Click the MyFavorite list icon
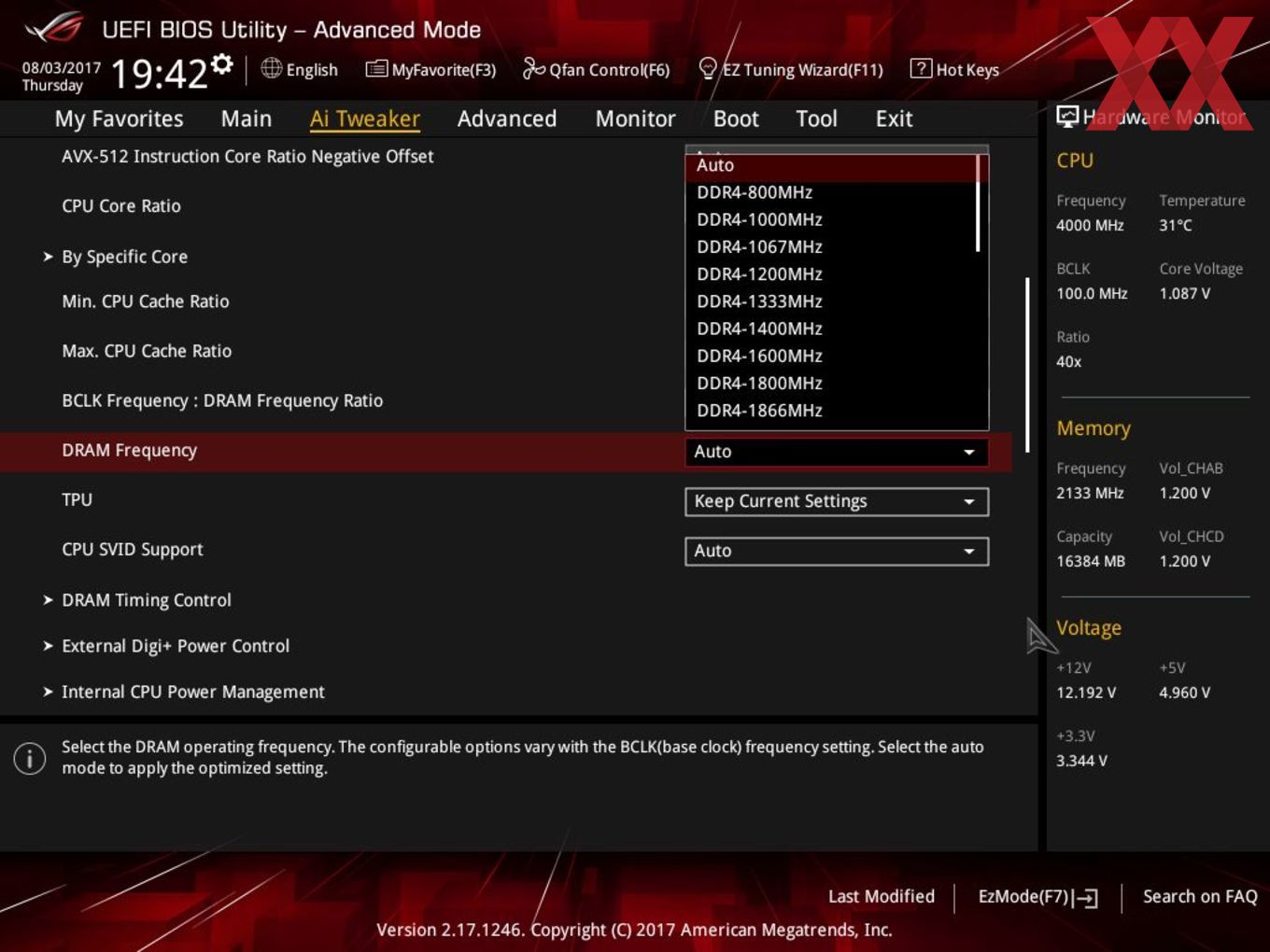This screenshot has width=1270, height=952. pyautogui.click(x=376, y=68)
